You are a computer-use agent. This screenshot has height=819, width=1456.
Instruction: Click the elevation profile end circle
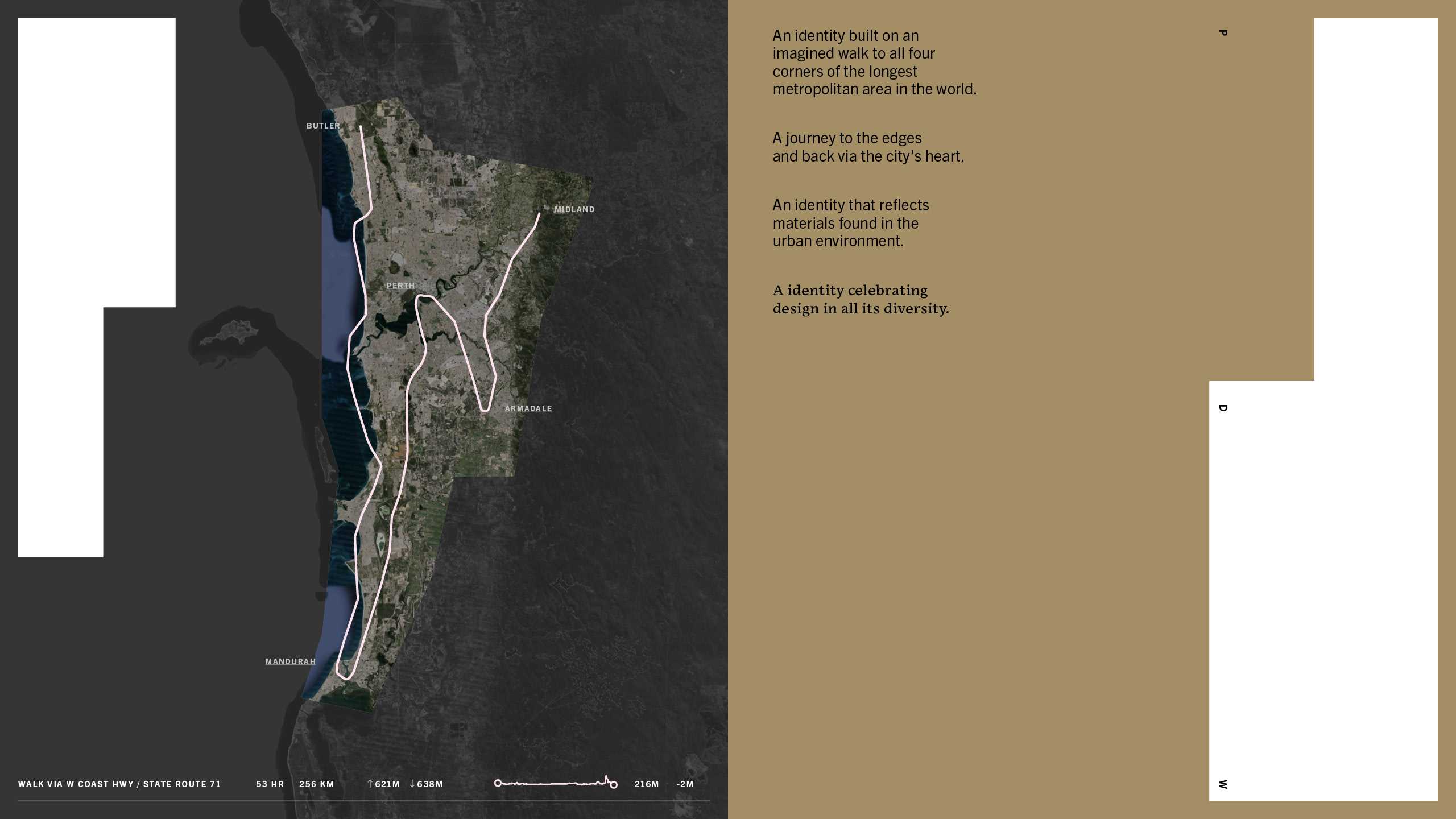point(614,785)
